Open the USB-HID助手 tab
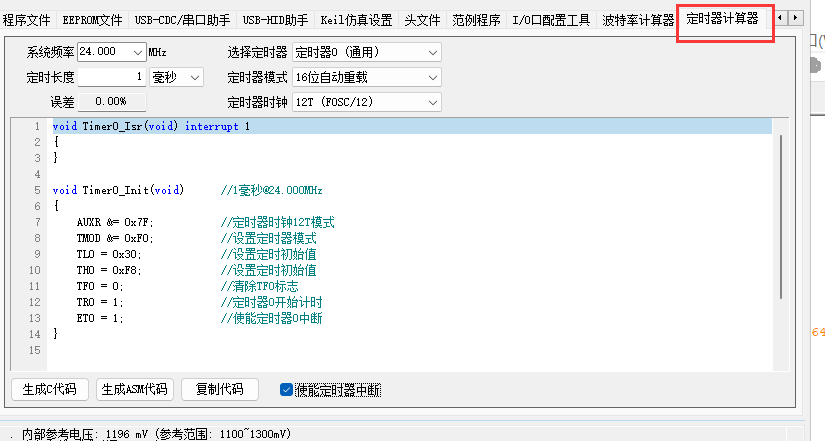The width and height of the screenshot is (825, 441). [275, 20]
